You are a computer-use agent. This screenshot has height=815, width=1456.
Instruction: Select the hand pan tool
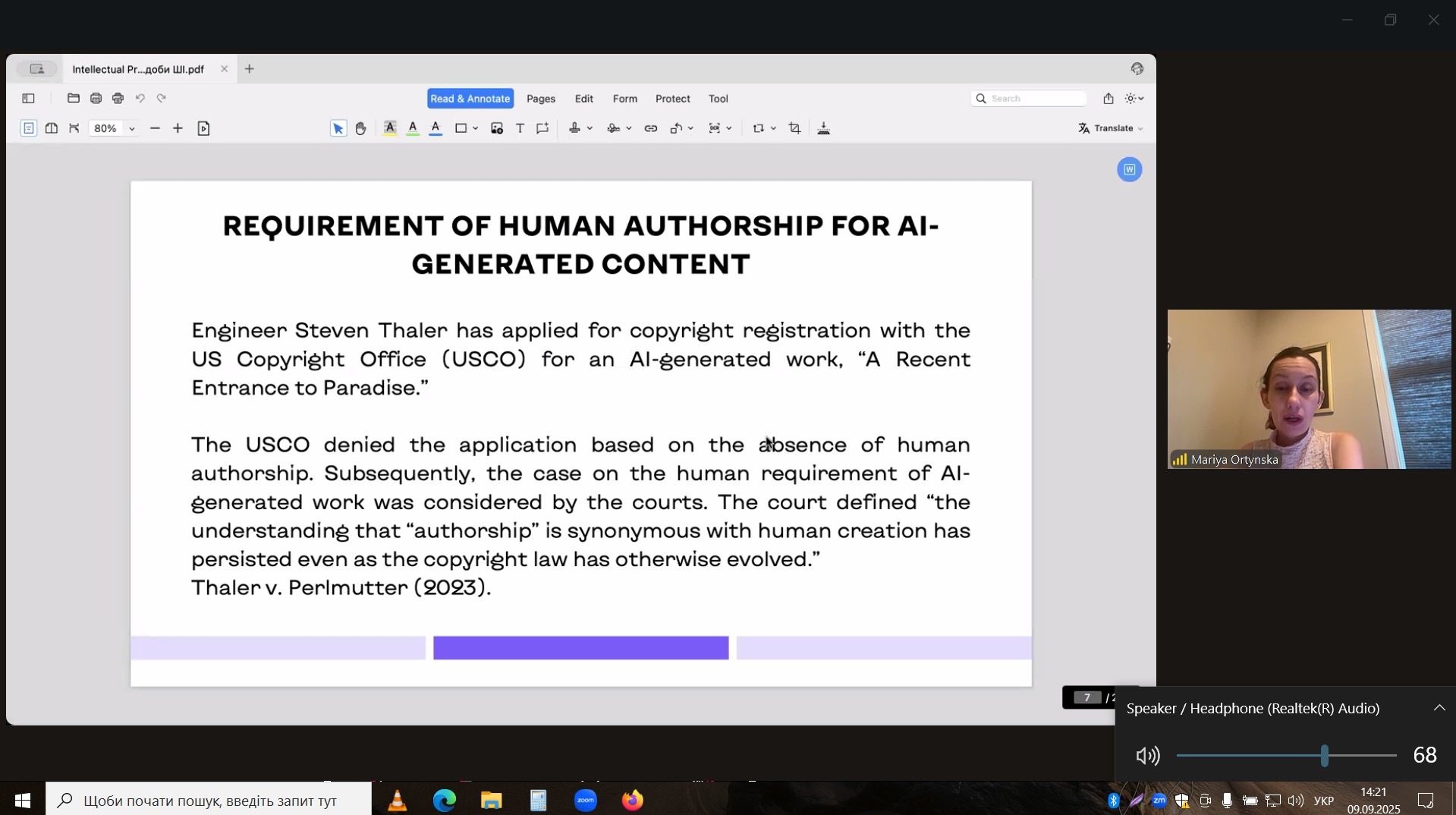[360, 128]
